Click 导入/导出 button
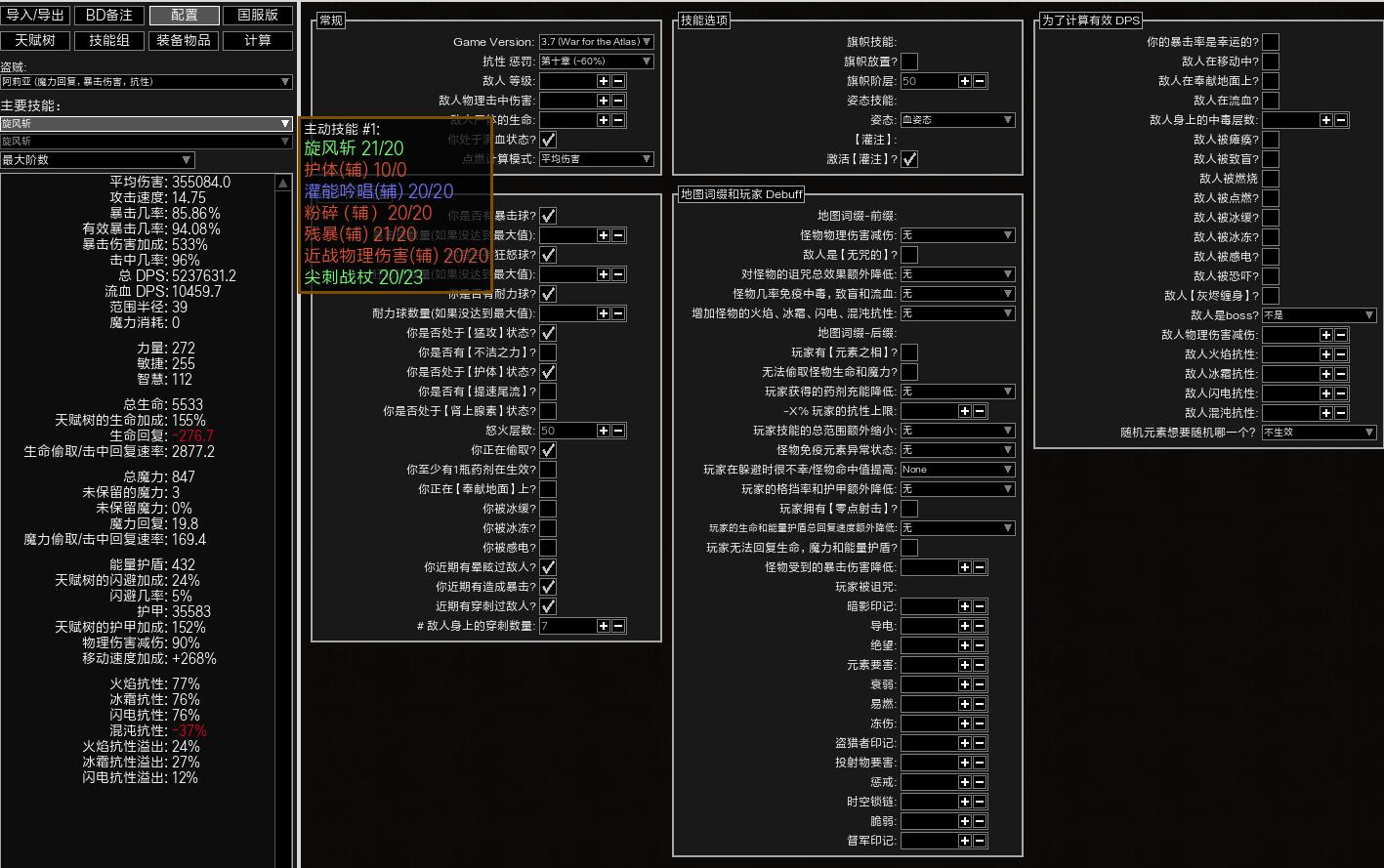Image resolution: width=1384 pixels, height=868 pixels. pos(35,16)
